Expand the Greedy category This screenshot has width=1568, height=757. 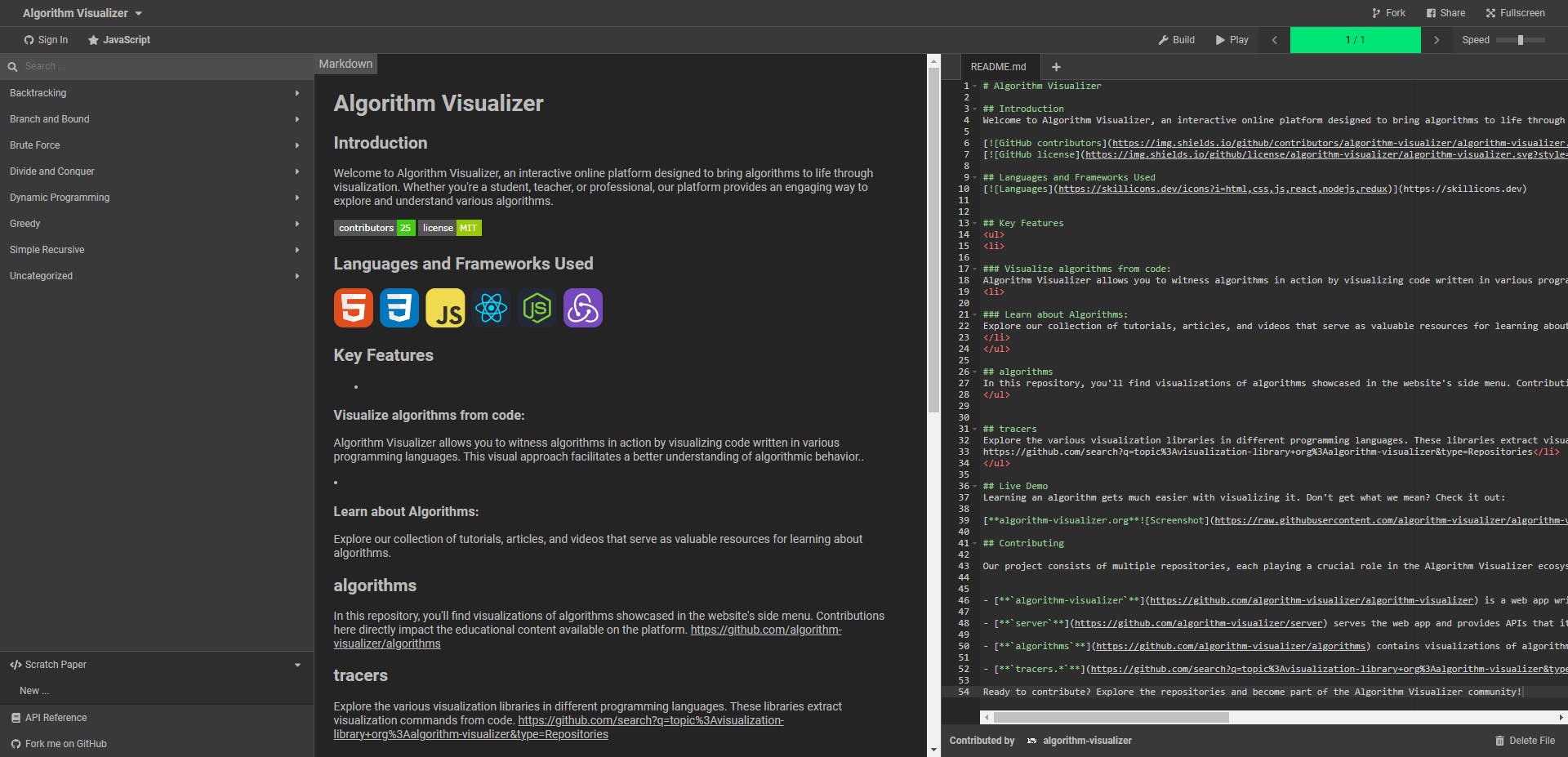point(157,224)
